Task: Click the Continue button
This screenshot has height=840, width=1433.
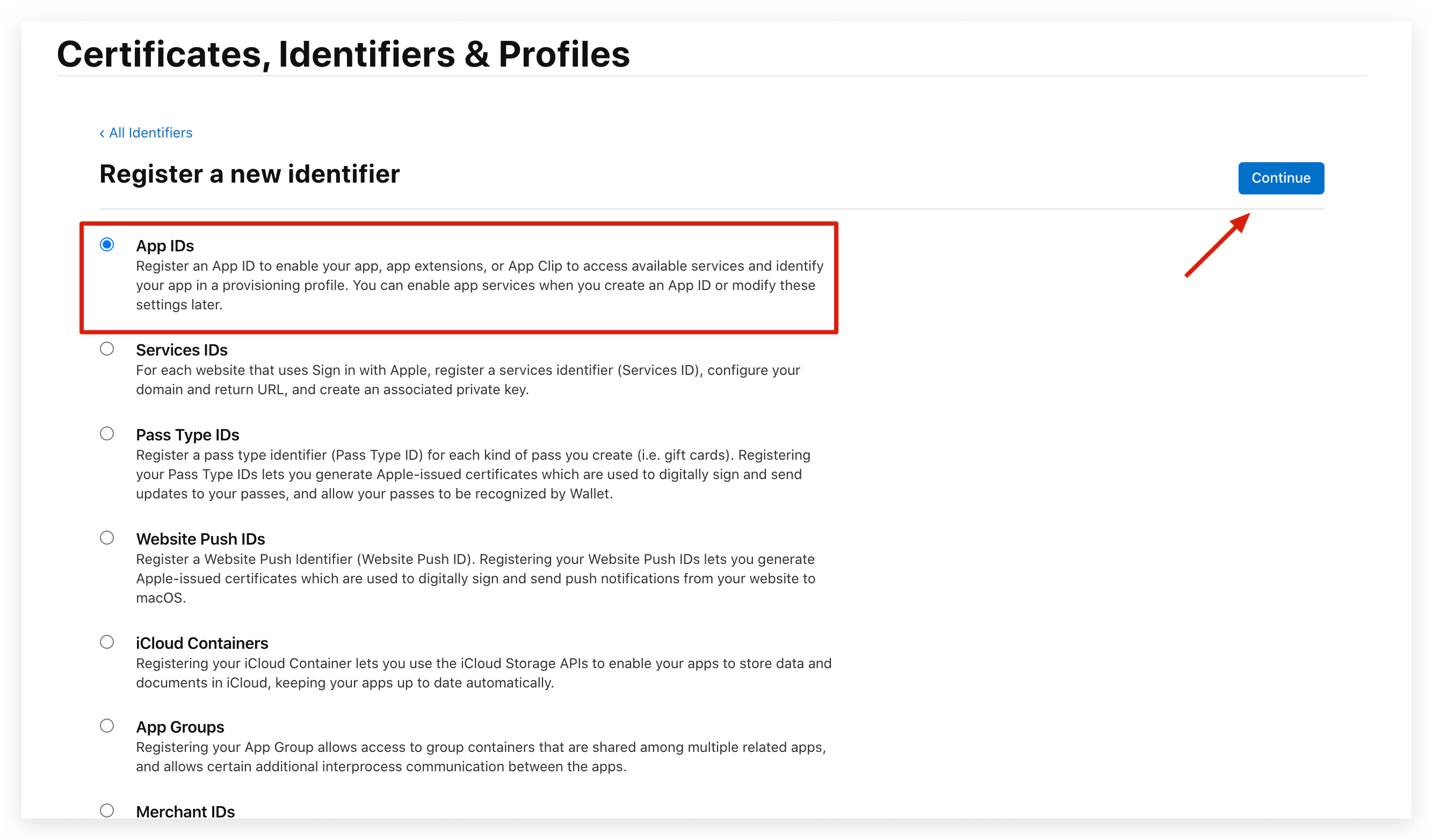Action: click(1280, 178)
